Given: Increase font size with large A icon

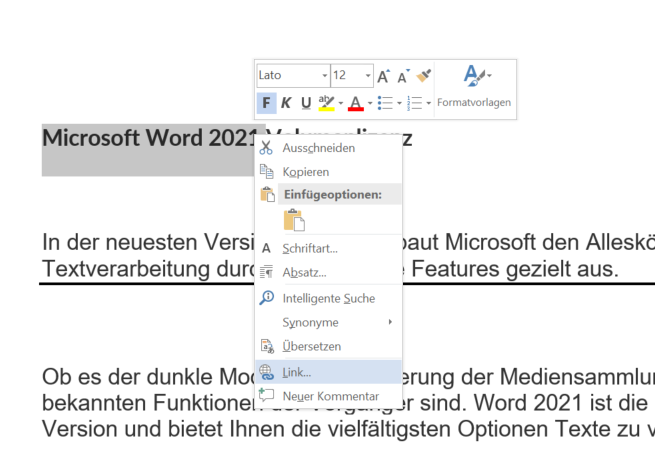Looking at the screenshot, I should click(383, 76).
